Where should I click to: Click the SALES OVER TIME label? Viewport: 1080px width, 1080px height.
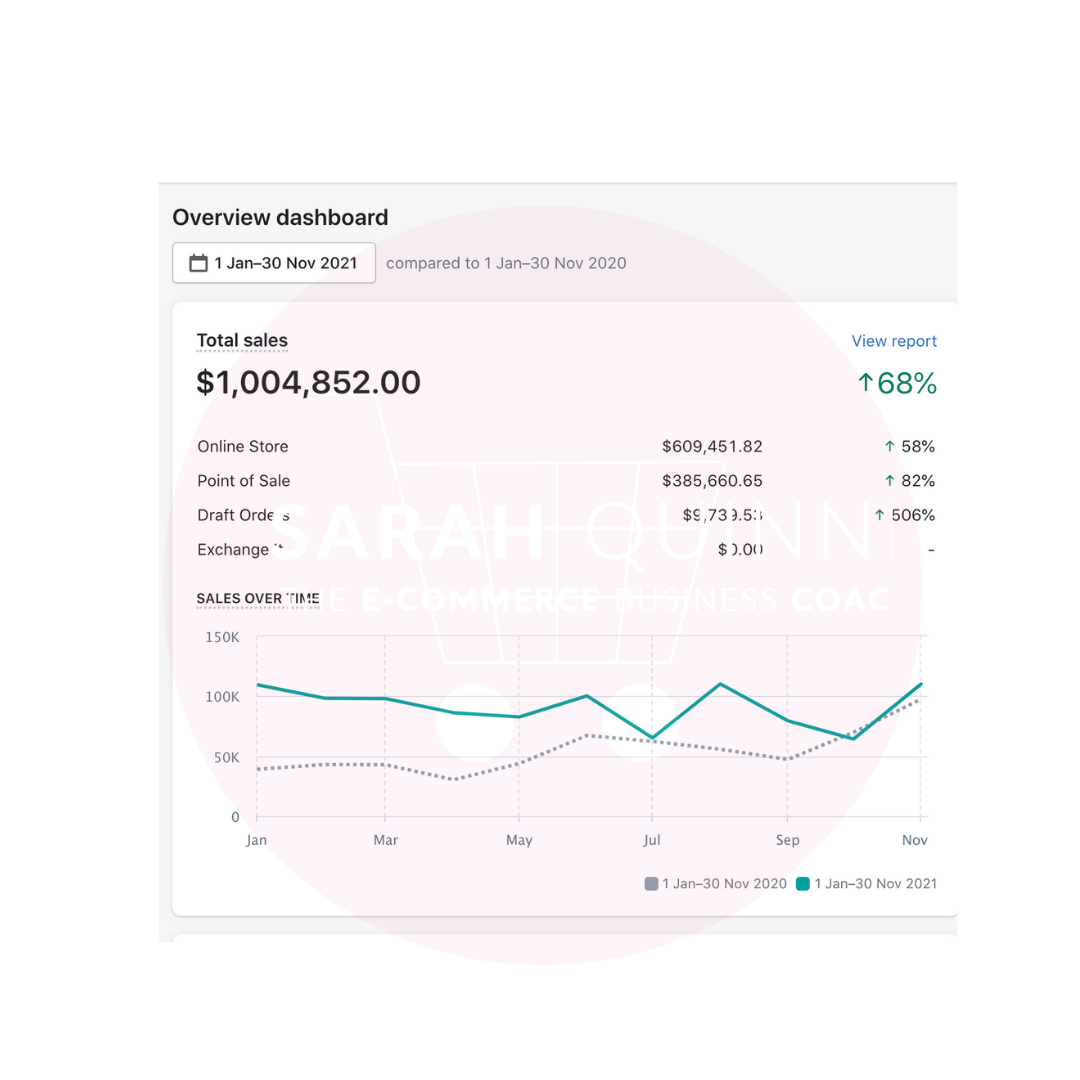pos(258,599)
